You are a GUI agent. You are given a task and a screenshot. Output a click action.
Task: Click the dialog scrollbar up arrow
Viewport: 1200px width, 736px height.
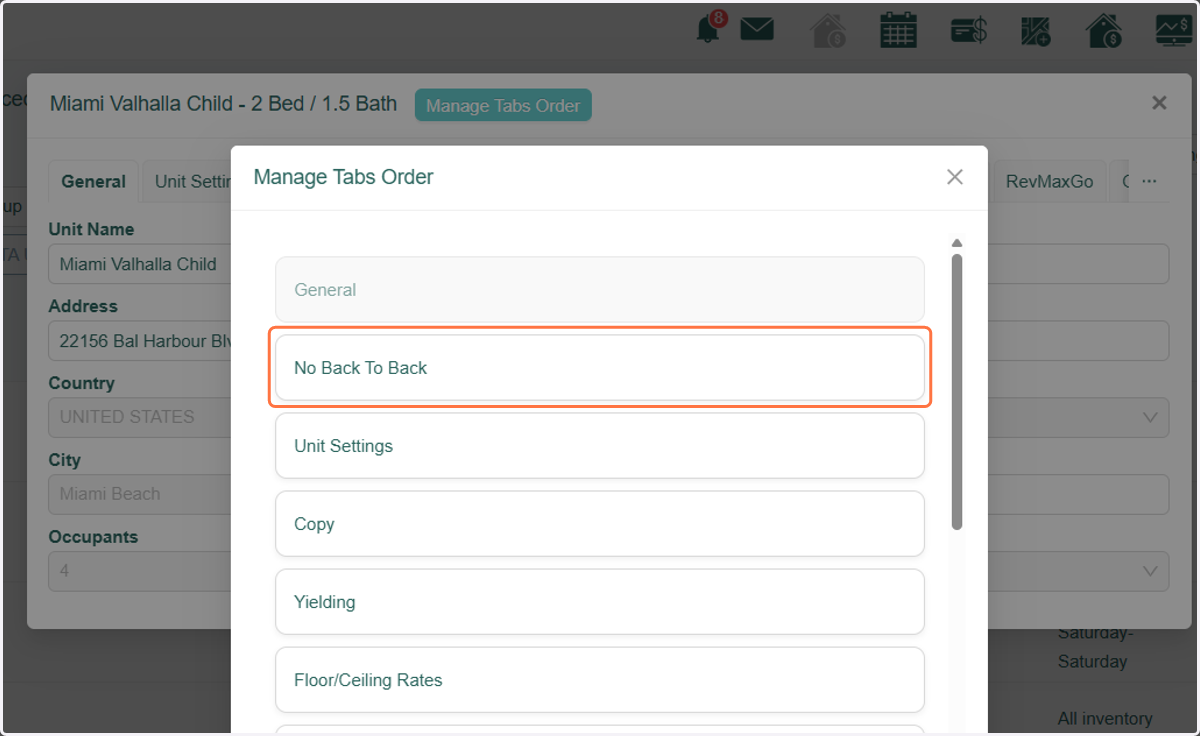(957, 243)
